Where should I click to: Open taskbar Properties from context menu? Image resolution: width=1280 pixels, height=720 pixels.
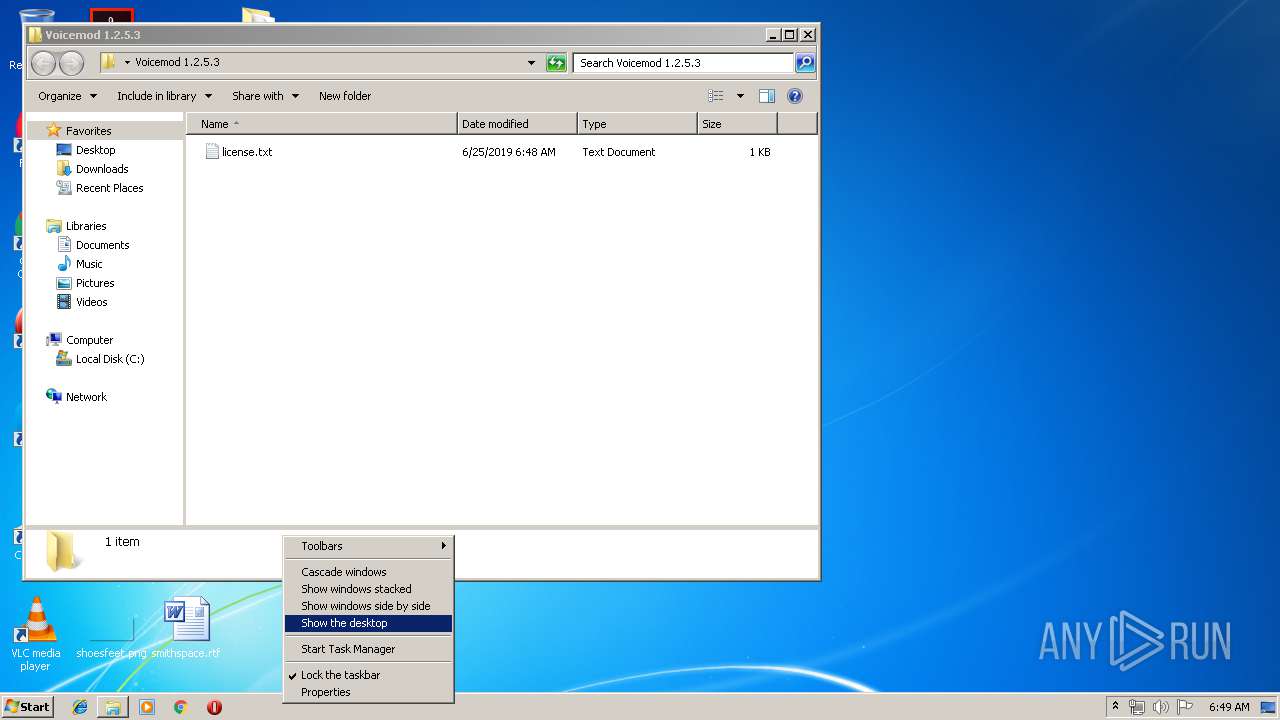click(x=368, y=692)
